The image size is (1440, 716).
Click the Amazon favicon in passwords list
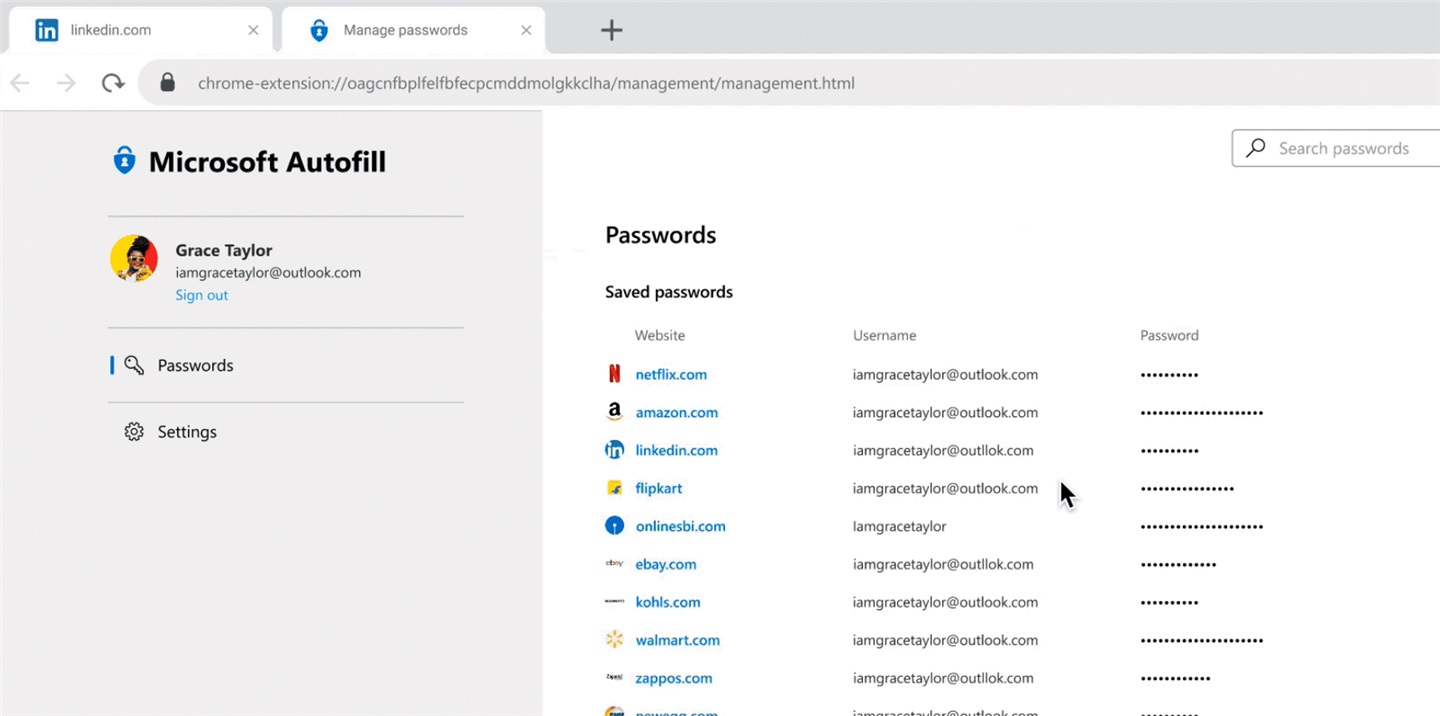[x=614, y=412]
